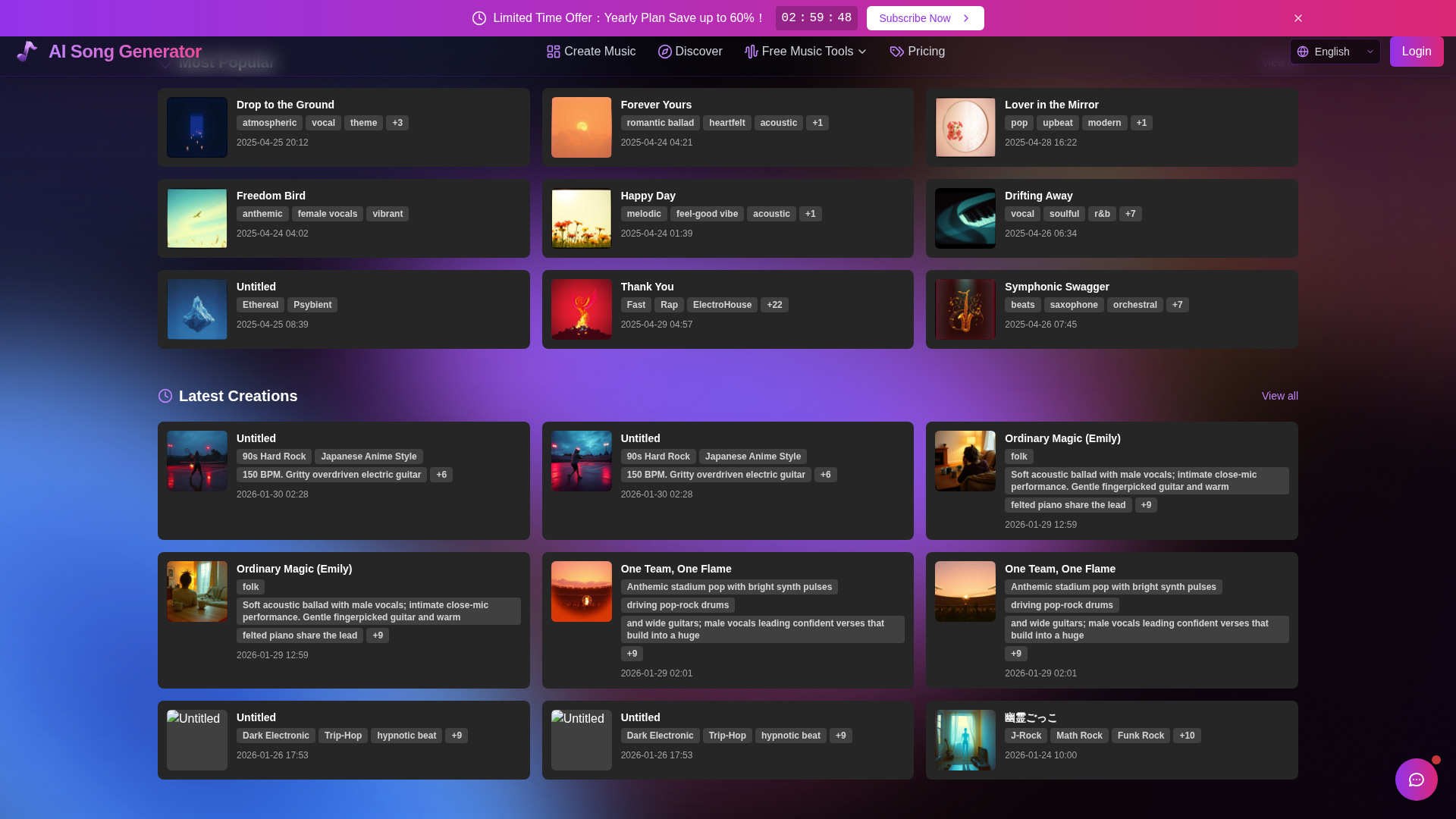Click the AI Song Generator music note logo
Screen dimensions: 1456x819
pyautogui.click(x=27, y=52)
